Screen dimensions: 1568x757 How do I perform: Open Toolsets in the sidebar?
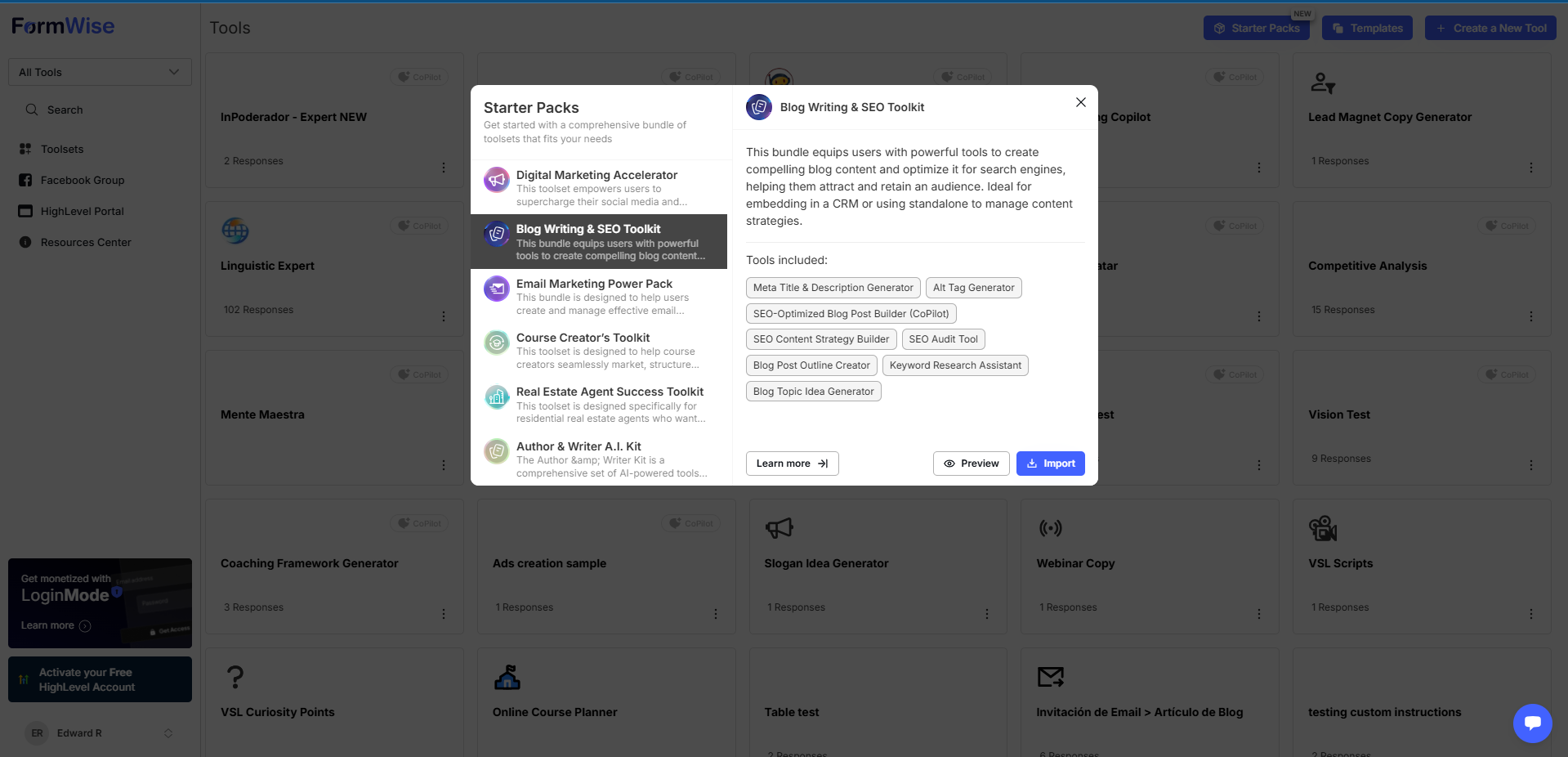[x=62, y=149]
